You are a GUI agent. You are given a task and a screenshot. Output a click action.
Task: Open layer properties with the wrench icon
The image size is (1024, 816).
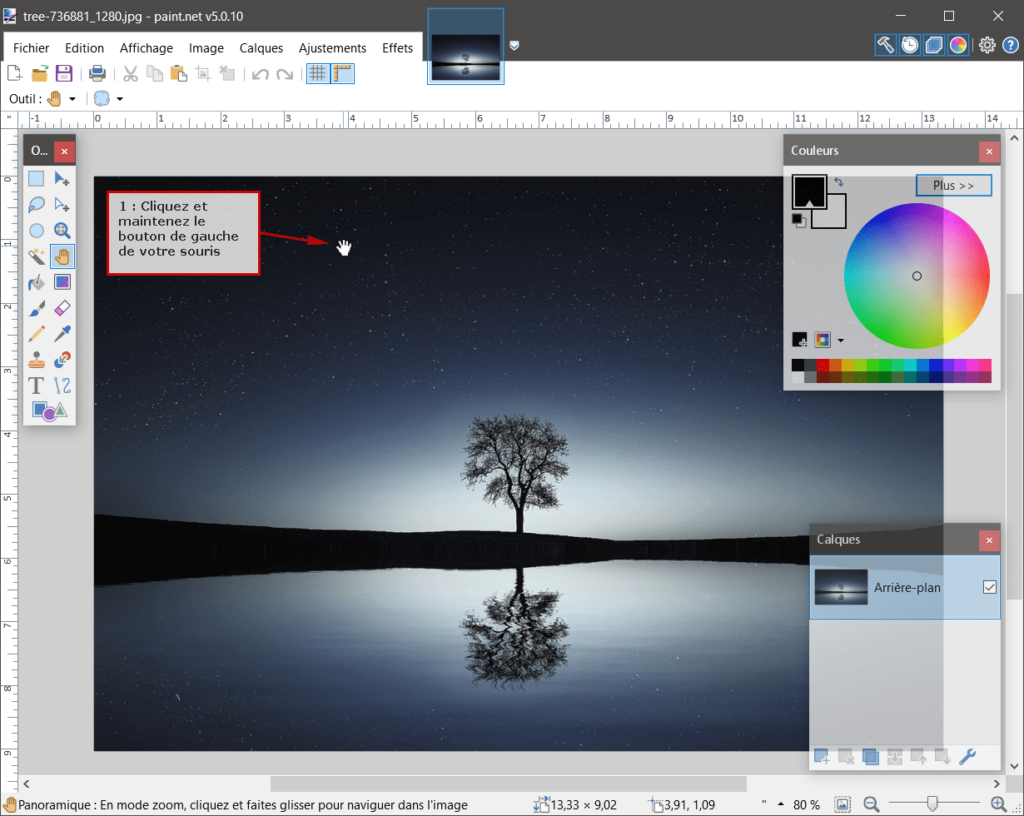(967, 757)
